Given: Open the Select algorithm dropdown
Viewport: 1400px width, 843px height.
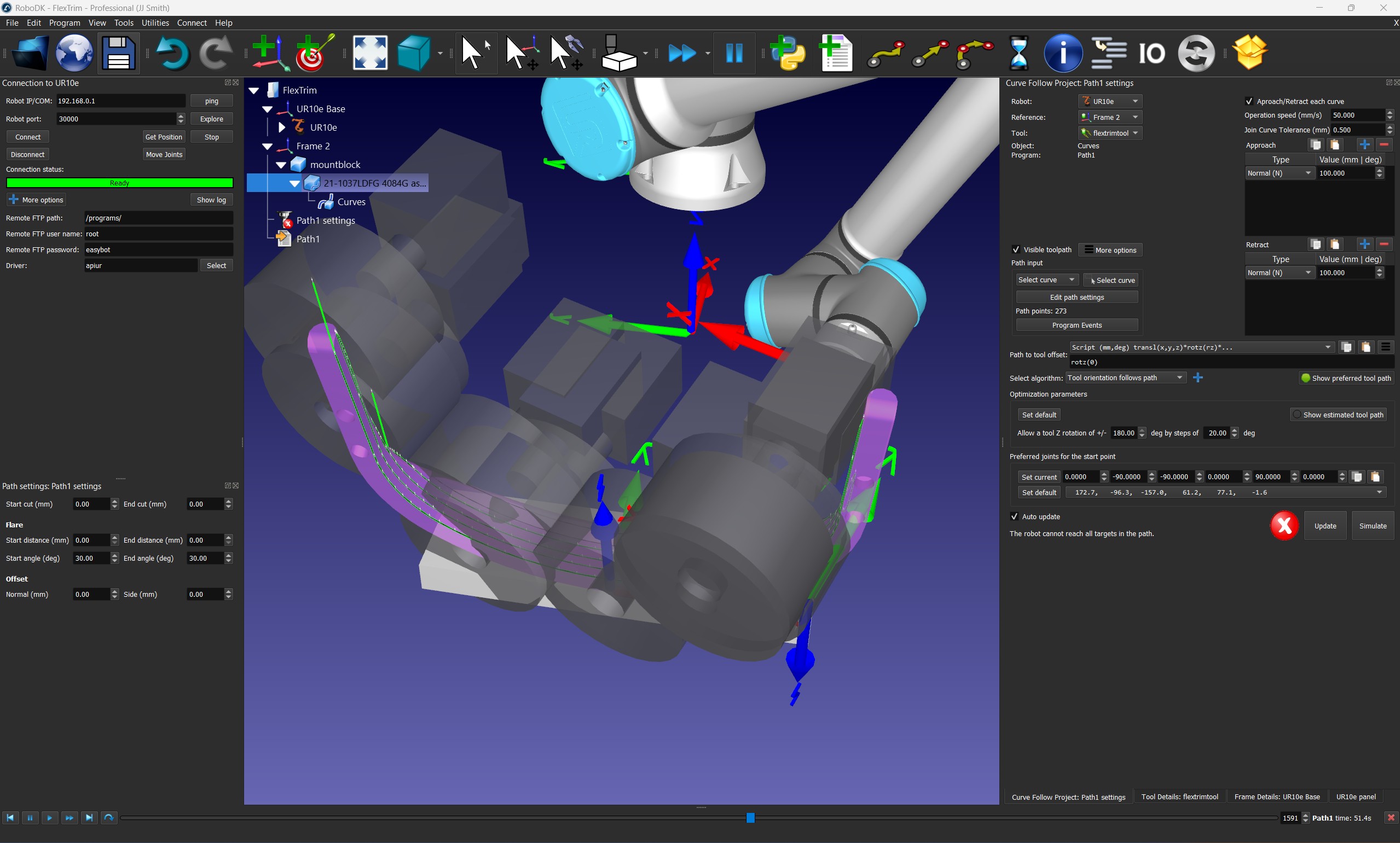Looking at the screenshot, I should click(x=1125, y=378).
